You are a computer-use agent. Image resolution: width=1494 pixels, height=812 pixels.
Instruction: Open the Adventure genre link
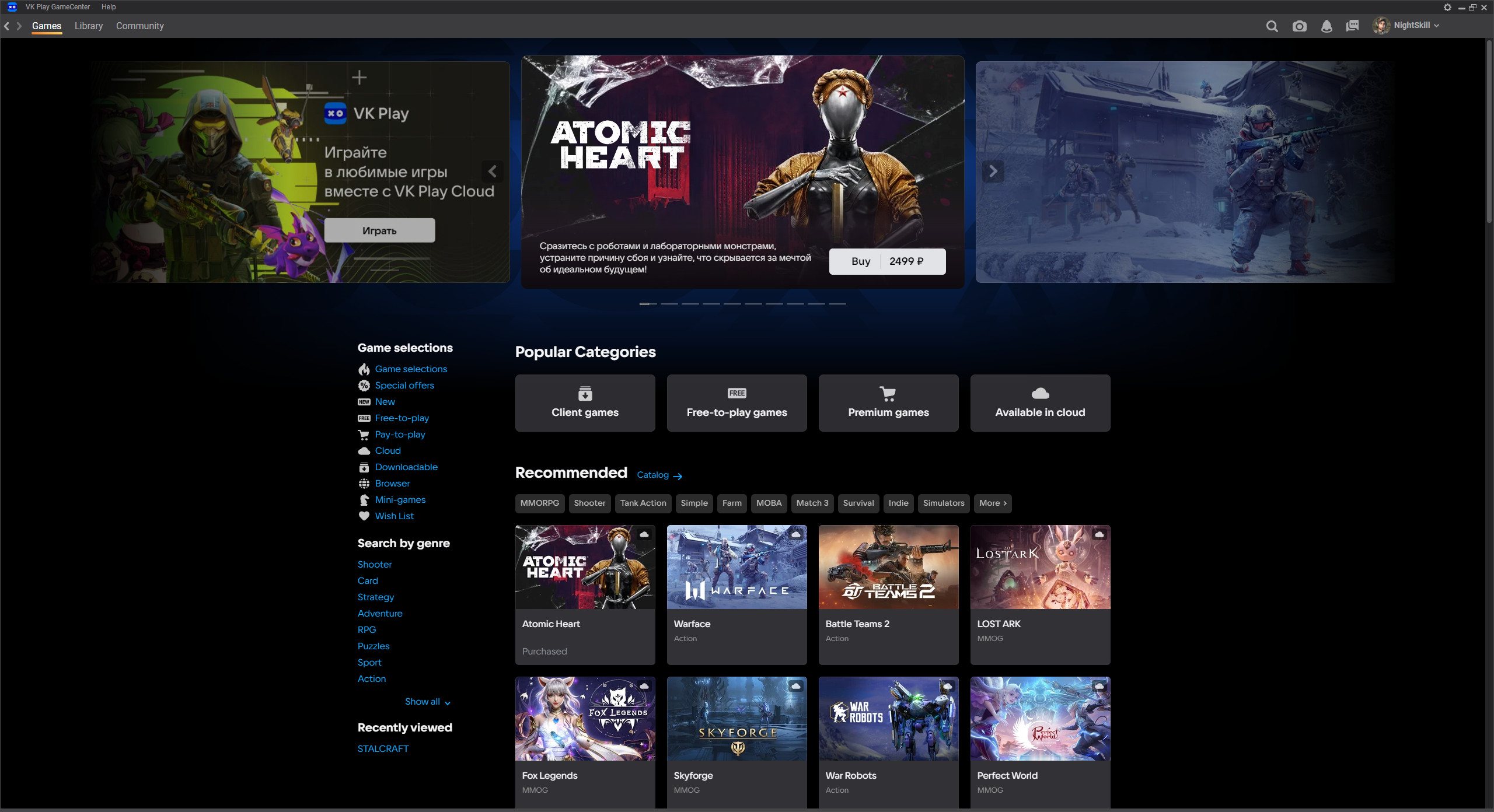click(380, 614)
